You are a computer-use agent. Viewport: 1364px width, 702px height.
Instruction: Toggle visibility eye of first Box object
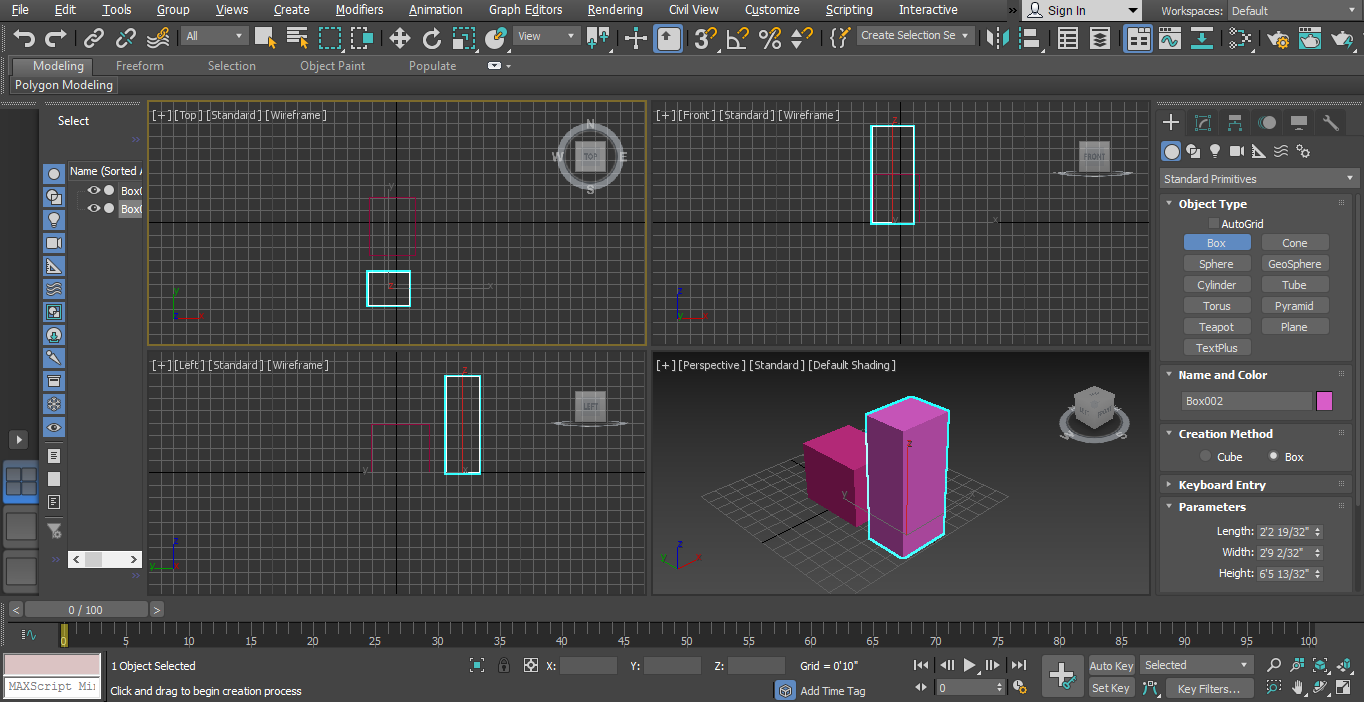click(x=93, y=191)
